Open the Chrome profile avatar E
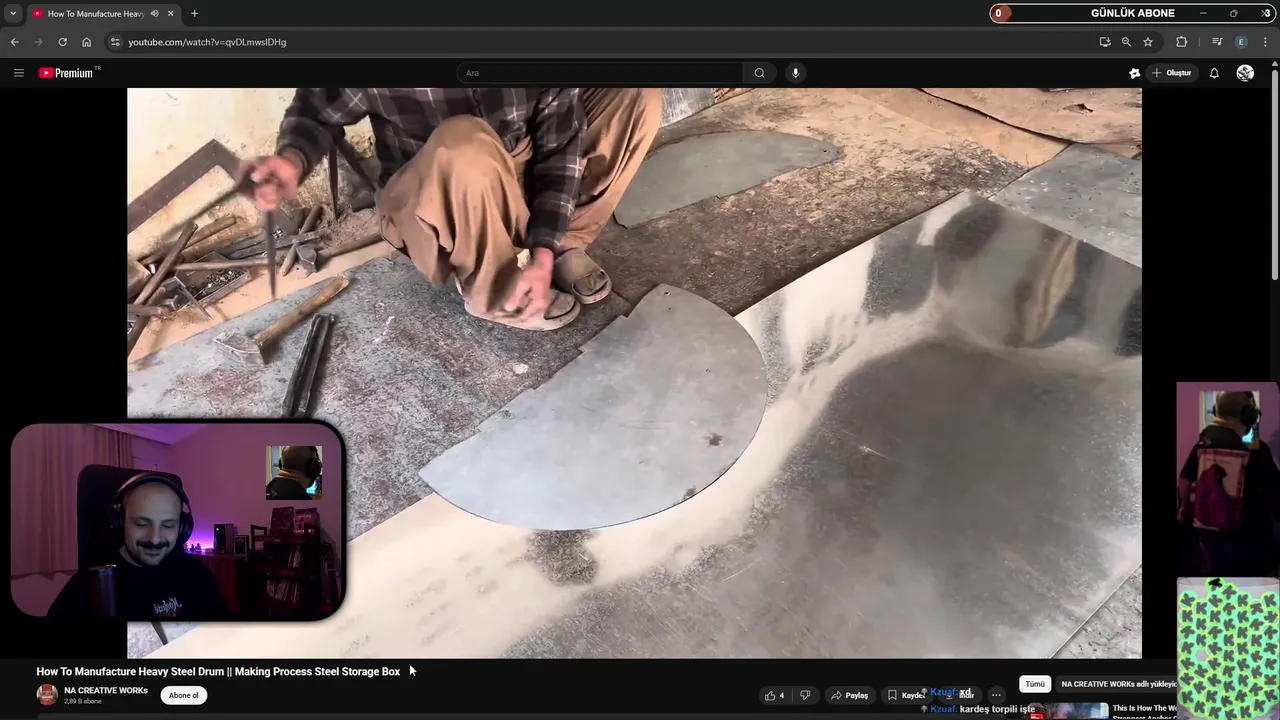 click(x=1241, y=42)
